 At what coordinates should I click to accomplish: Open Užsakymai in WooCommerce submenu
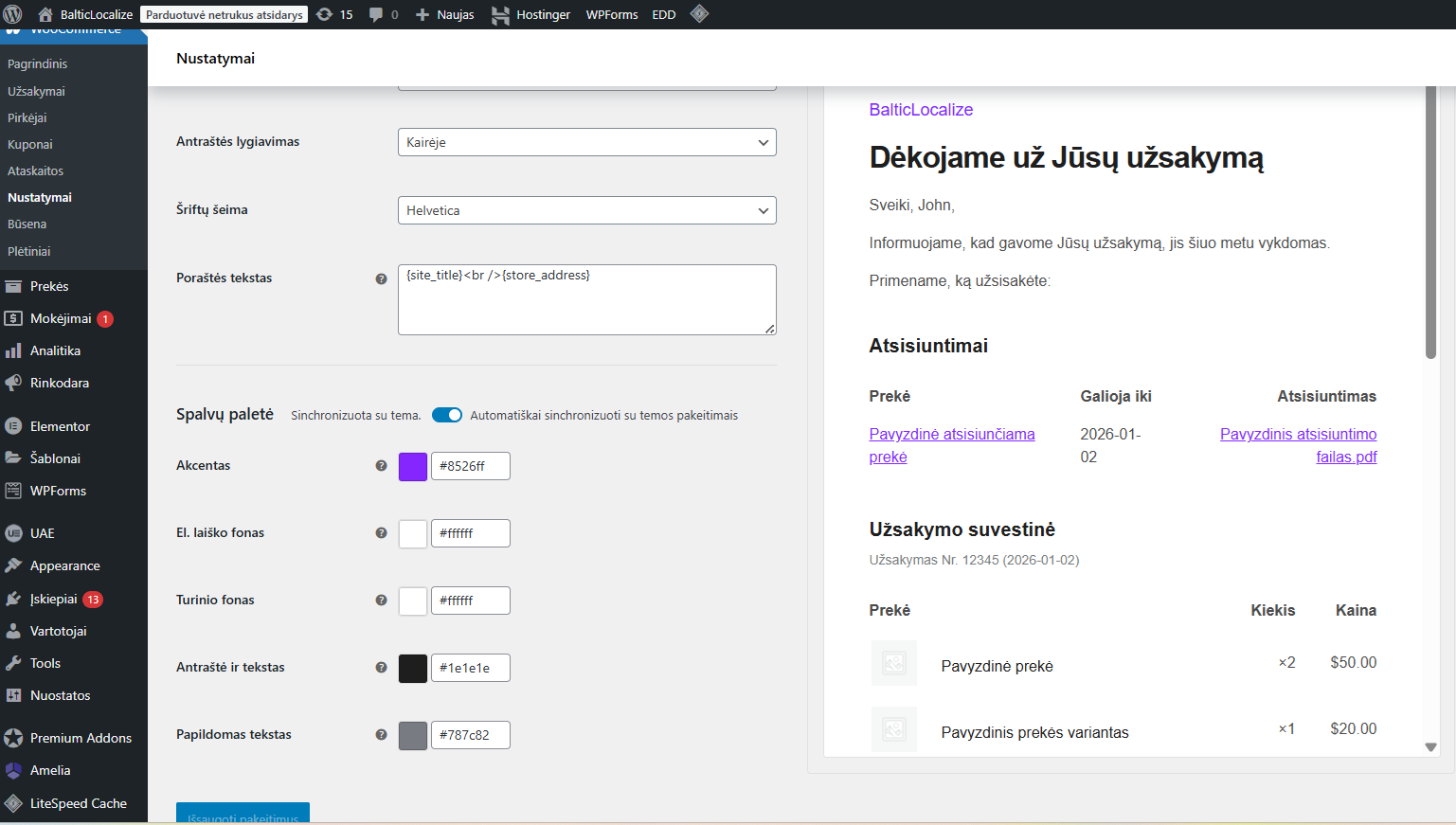pyautogui.click(x=36, y=91)
